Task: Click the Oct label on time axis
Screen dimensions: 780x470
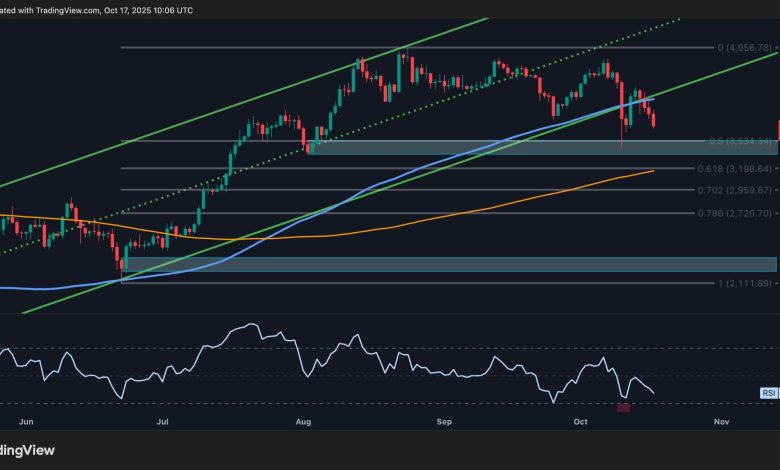Action: 581,422
